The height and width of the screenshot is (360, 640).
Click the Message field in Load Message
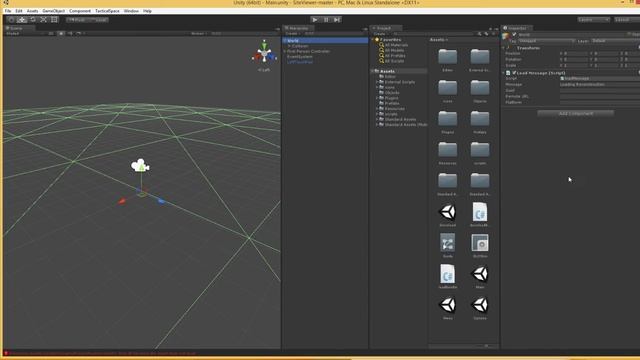pyautogui.click(x=600, y=84)
